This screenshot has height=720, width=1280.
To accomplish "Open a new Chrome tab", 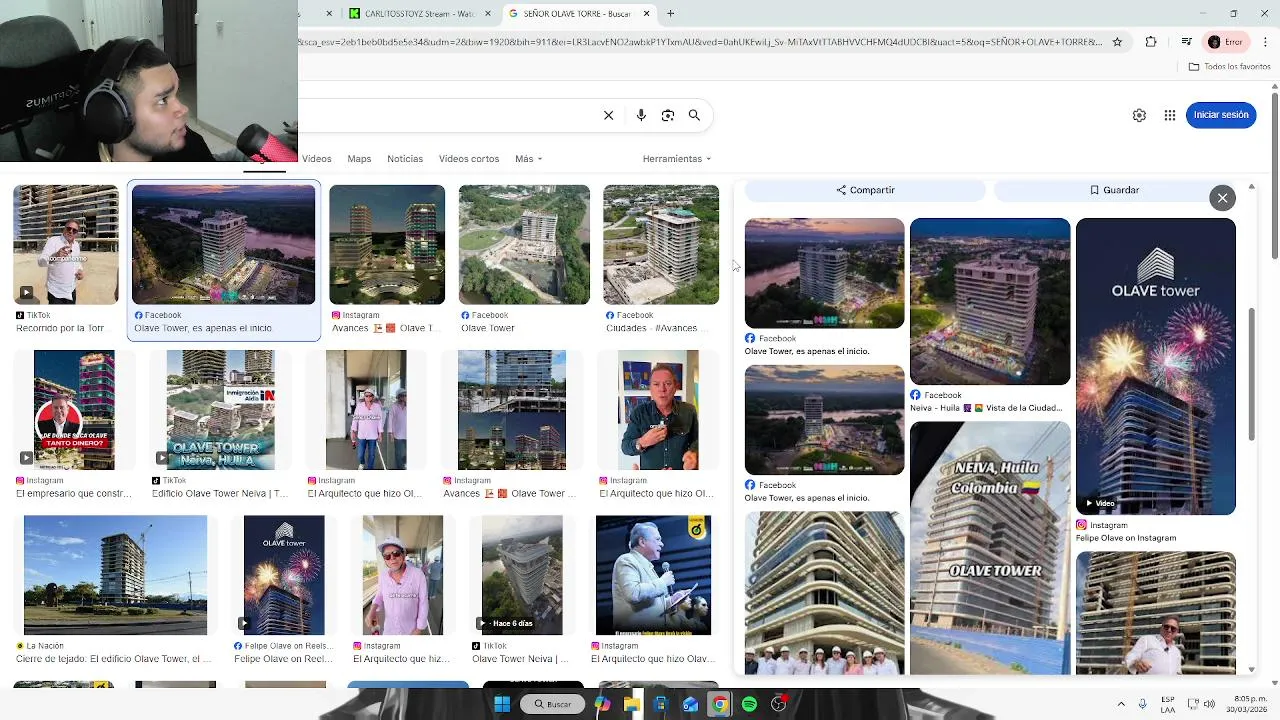I will (671, 13).
